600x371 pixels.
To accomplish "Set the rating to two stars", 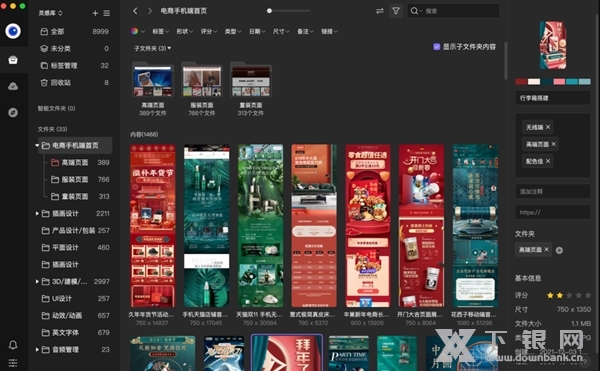I will point(560,295).
